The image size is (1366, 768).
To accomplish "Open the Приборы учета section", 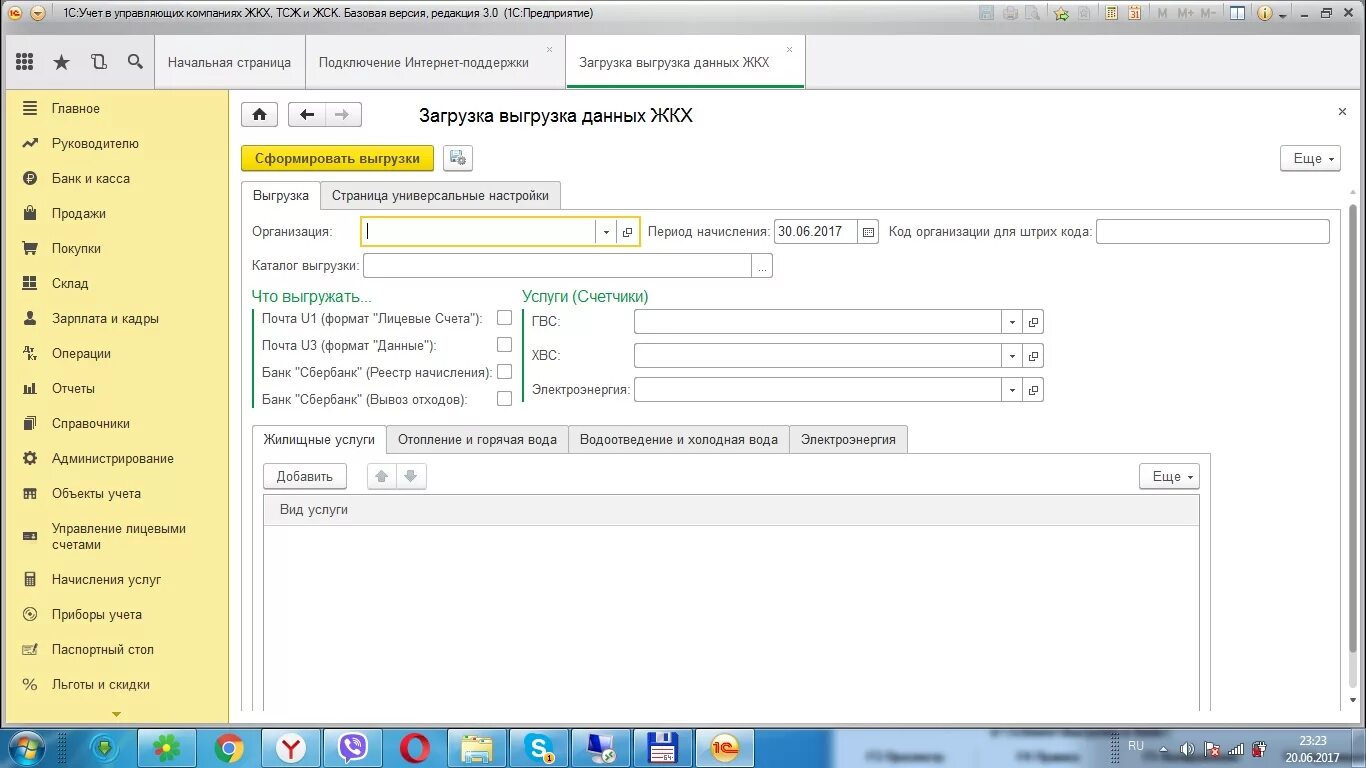I will tap(115, 614).
